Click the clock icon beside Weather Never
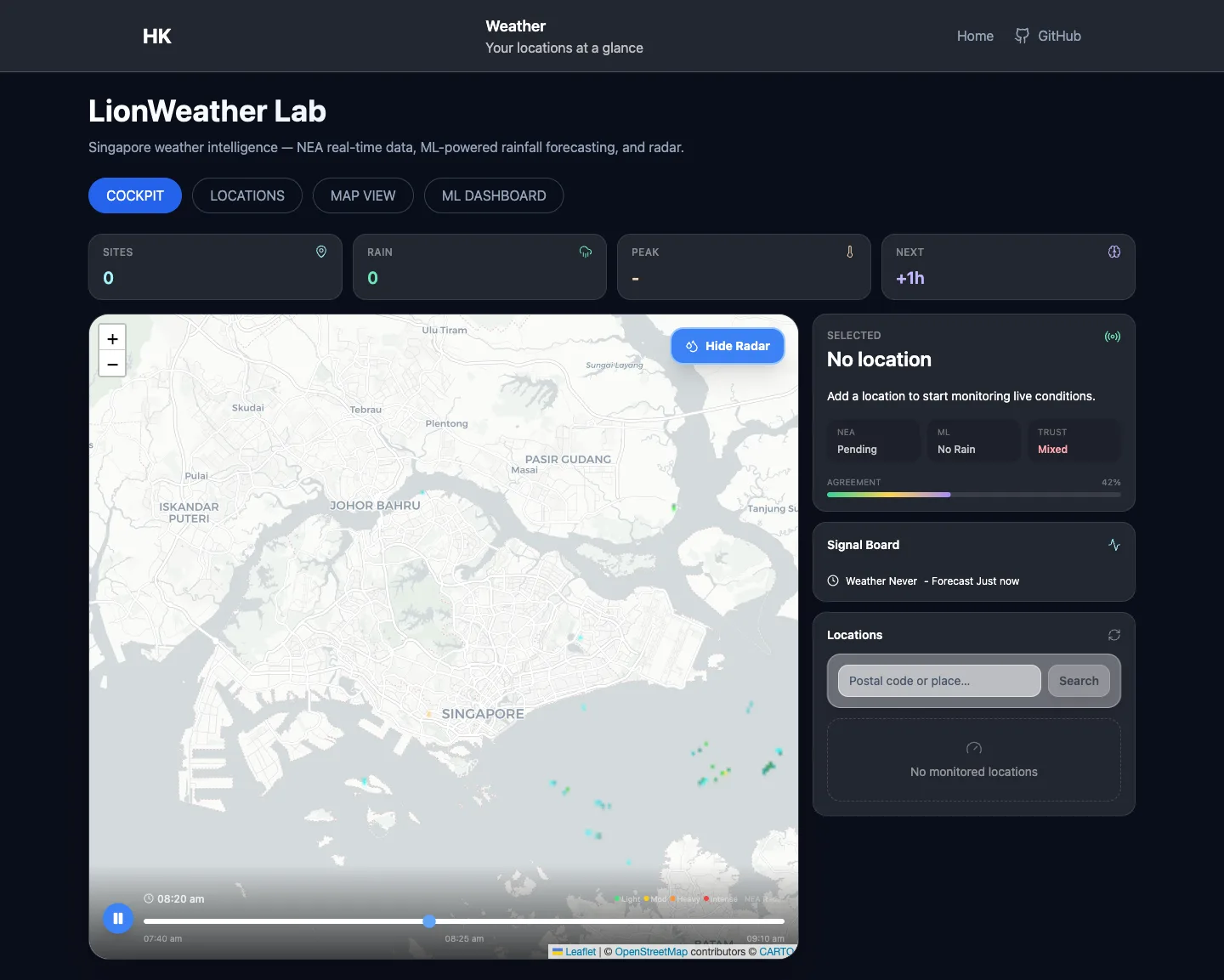This screenshot has height=980, width=1224. coord(833,581)
